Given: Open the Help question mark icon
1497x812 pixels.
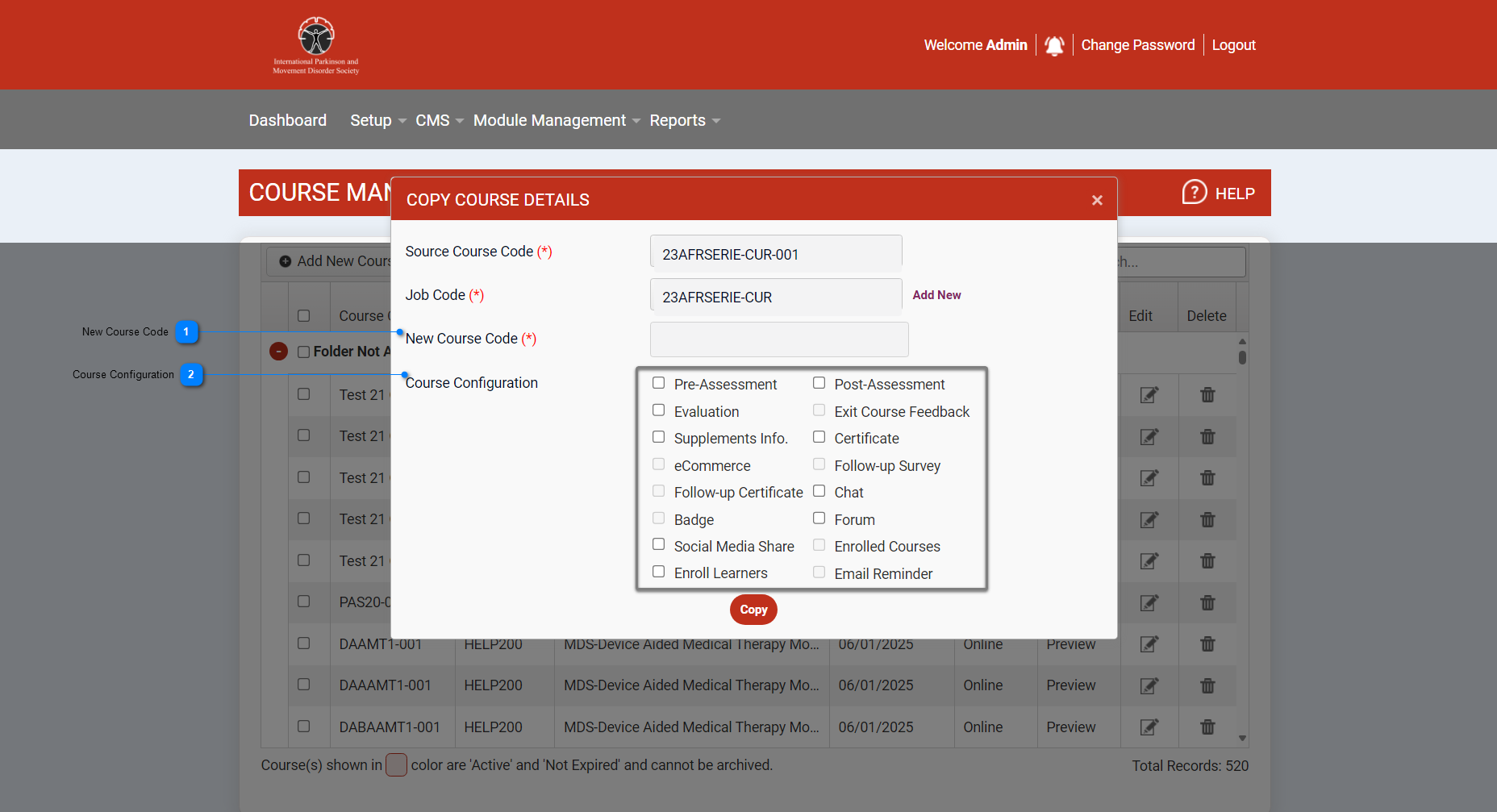Looking at the screenshot, I should 1194,193.
